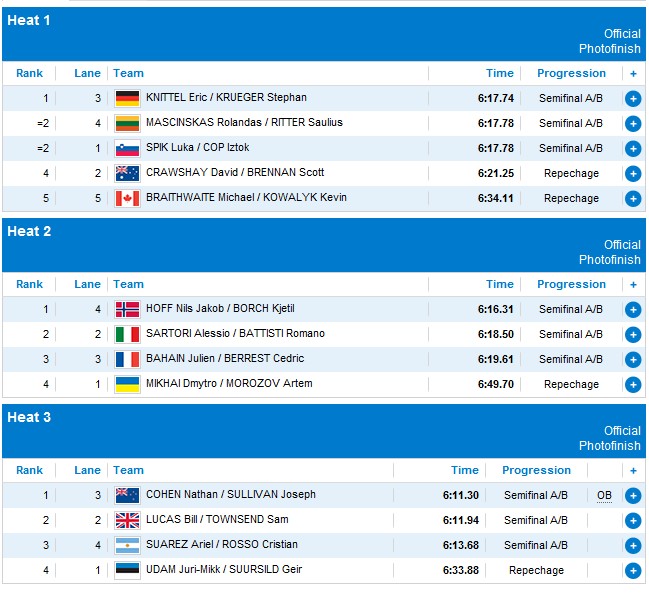This screenshot has height=597, width=649.
Task: Click the plus icon for BRAITHWAITE / KOWALYK
Action: coord(632,198)
